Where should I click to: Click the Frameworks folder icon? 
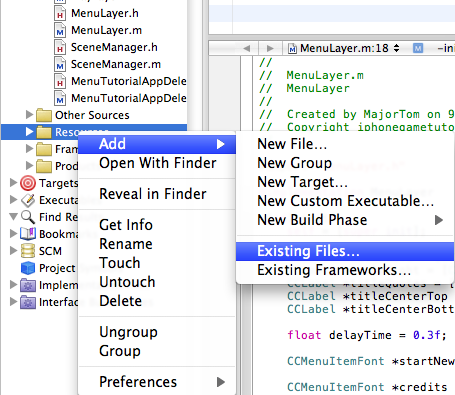44,149
